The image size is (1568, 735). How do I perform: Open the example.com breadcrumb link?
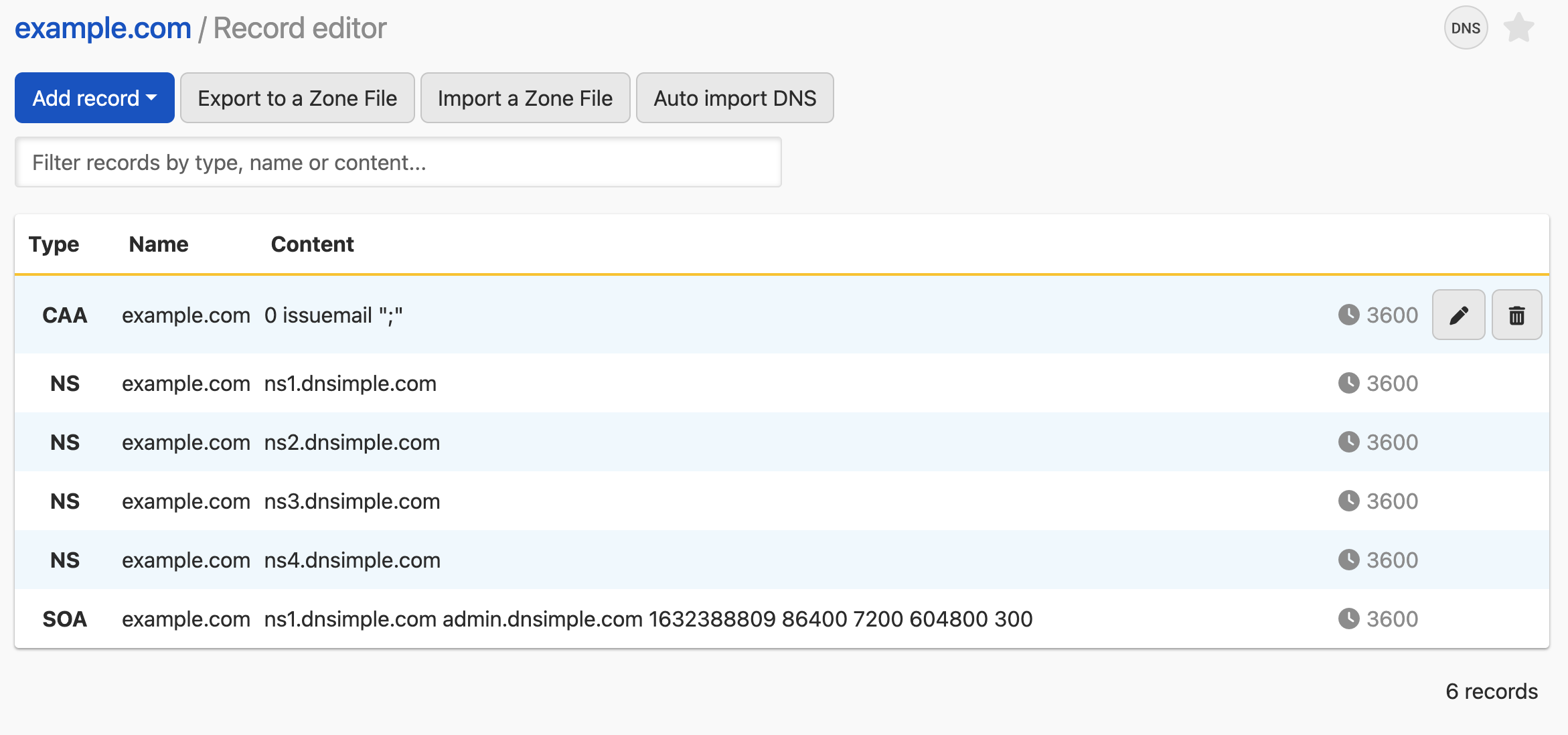click(x=103, y=28)
